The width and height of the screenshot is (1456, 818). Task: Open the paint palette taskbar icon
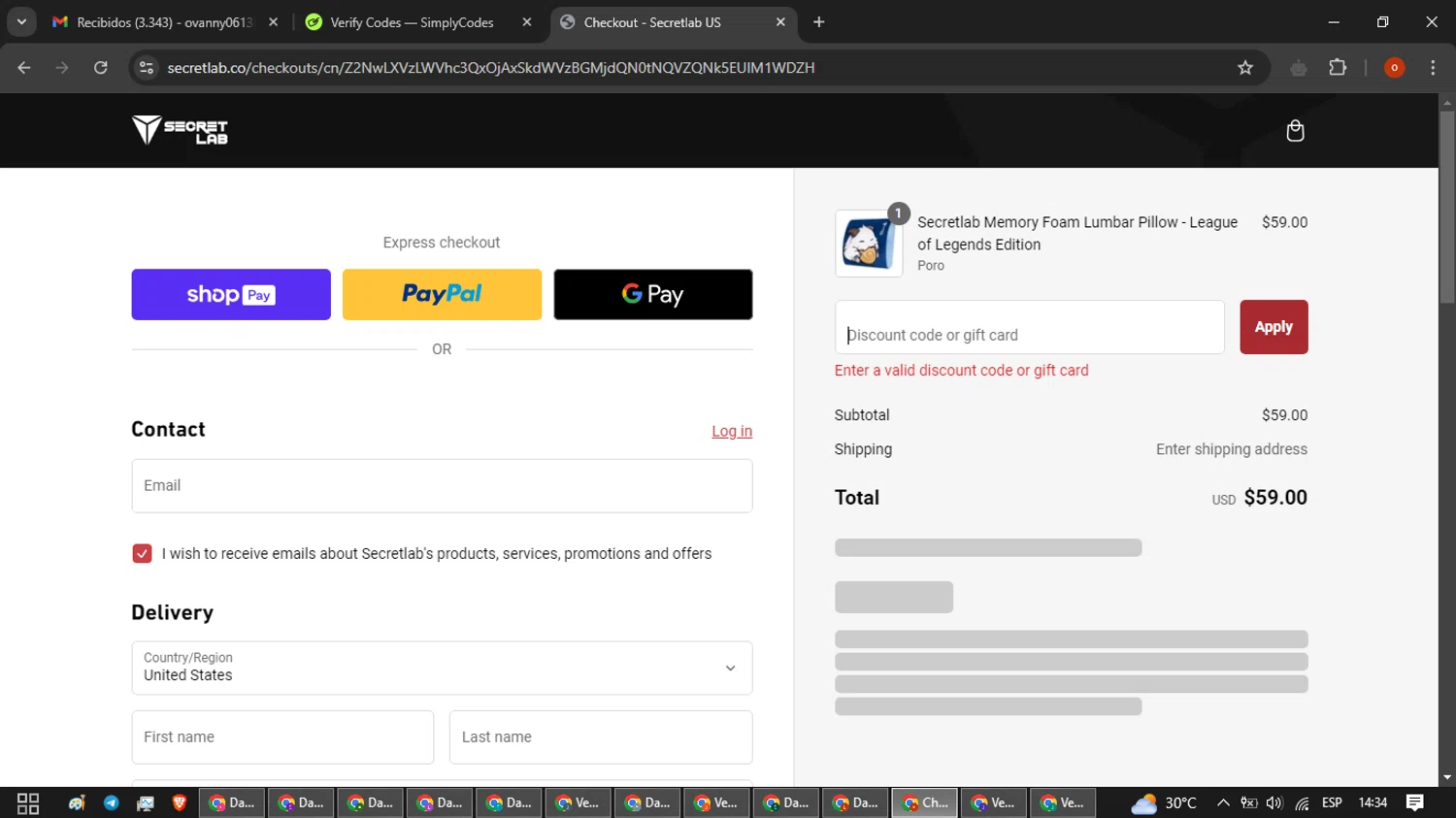click(77, 803)
